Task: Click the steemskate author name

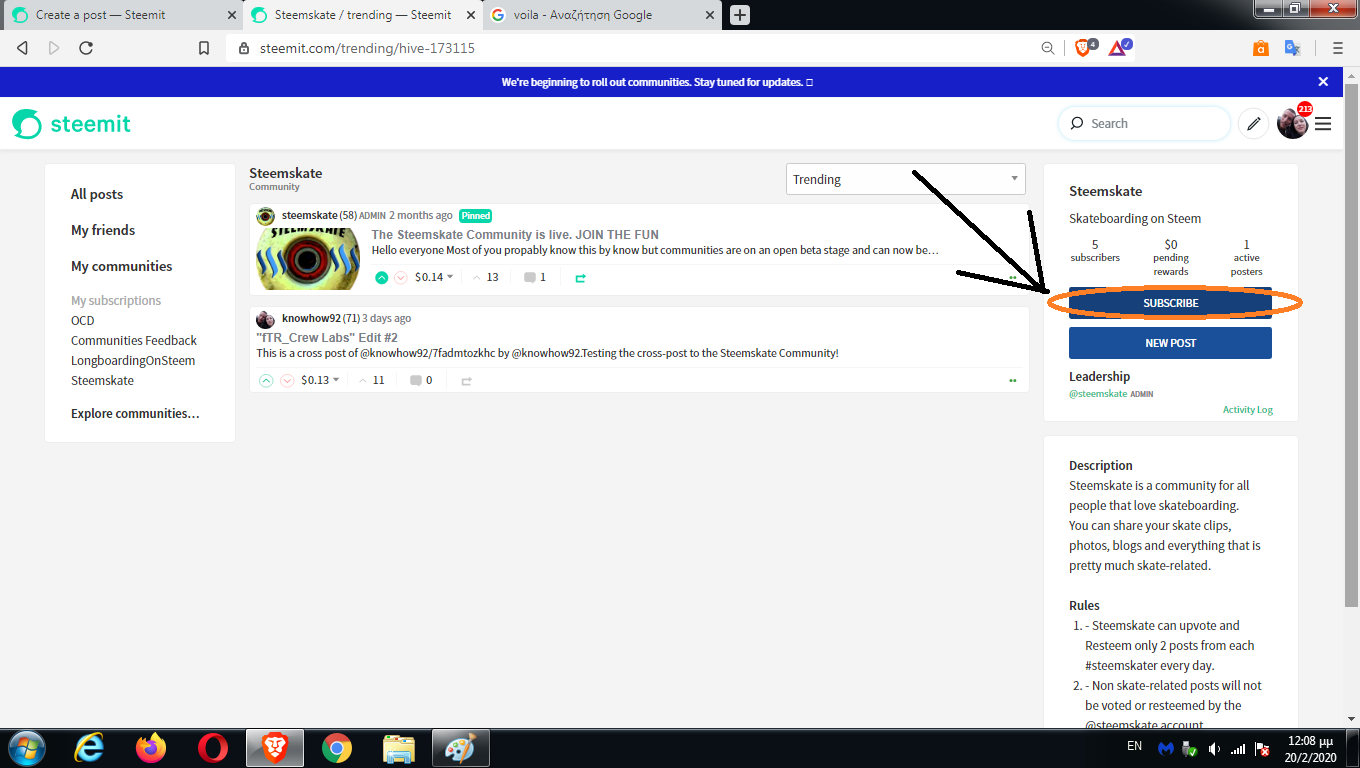Action: [x=310, y=215]
